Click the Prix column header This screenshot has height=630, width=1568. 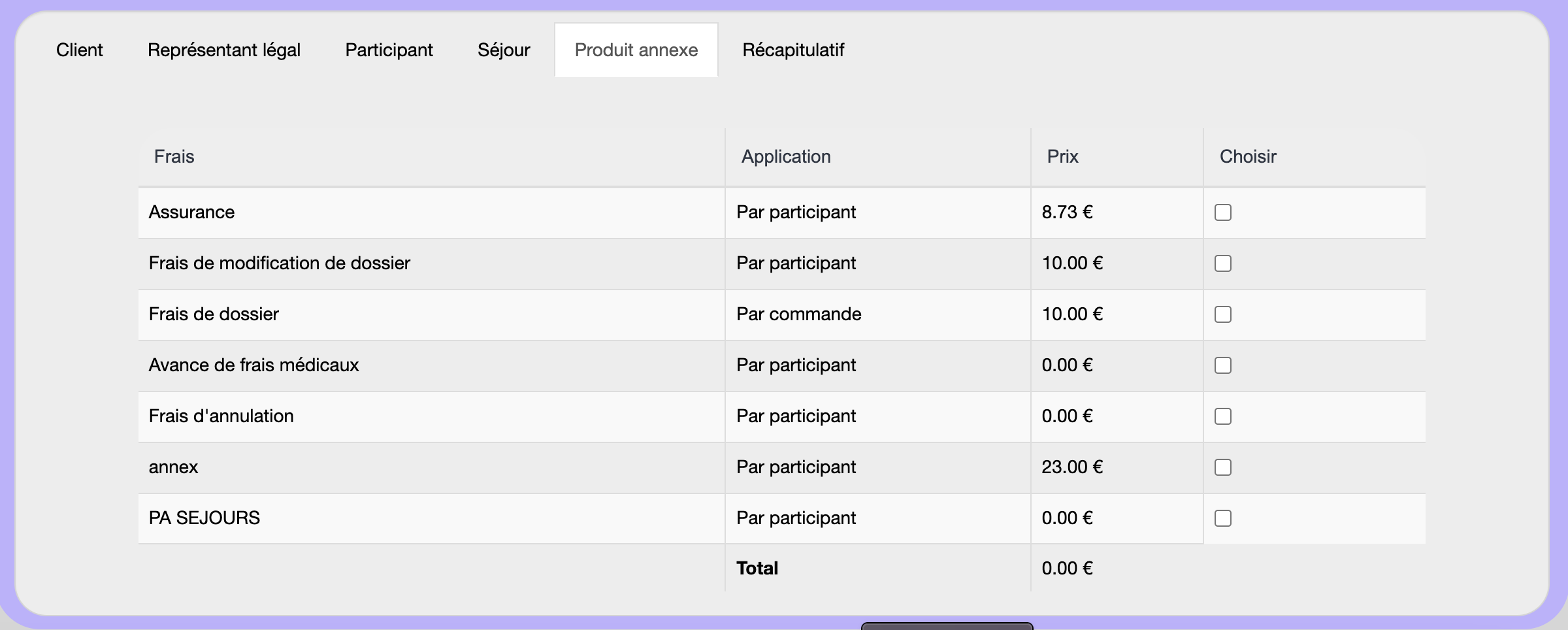(x=1062, y=157)
